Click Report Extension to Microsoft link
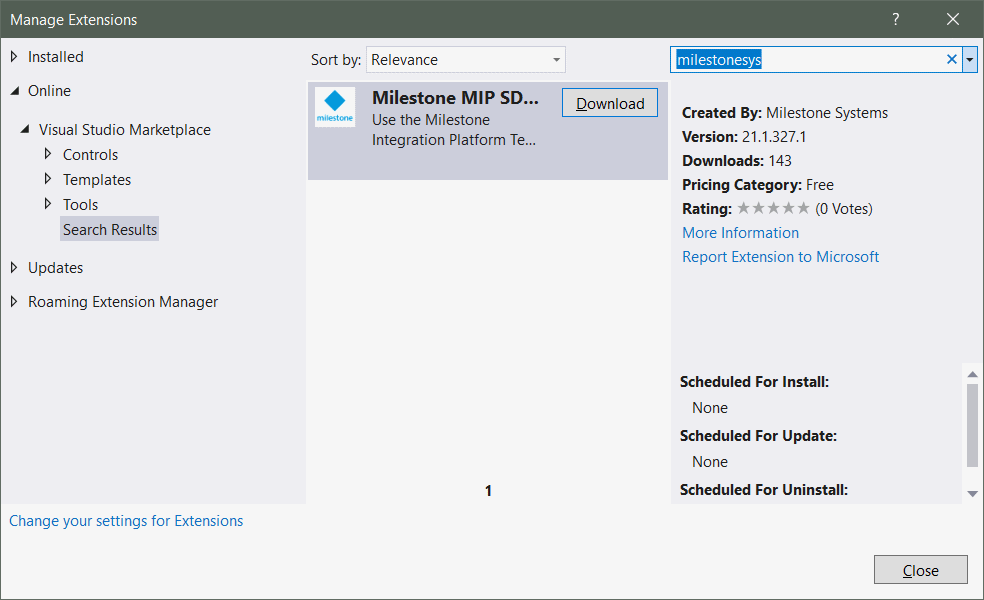Screen dimensions: 984x600 click(781, 257)
